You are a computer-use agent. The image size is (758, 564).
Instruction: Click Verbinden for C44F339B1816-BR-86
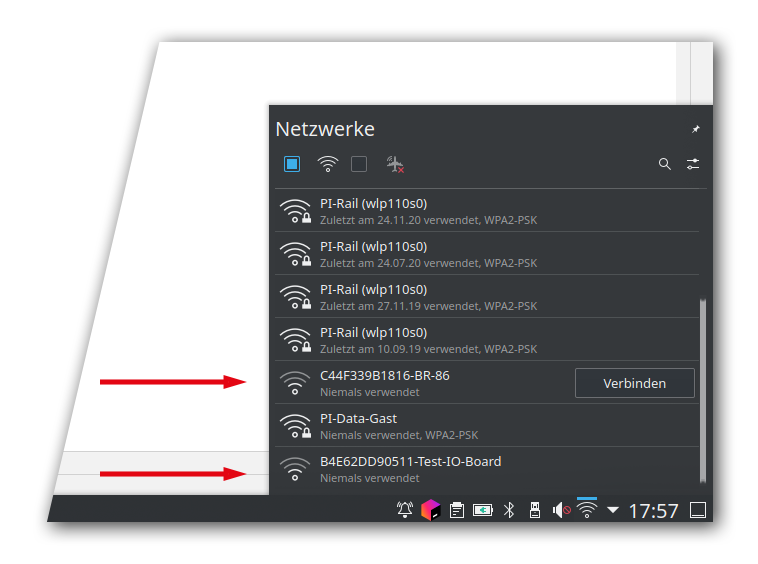pyautogui.click(x=635, y=383)
